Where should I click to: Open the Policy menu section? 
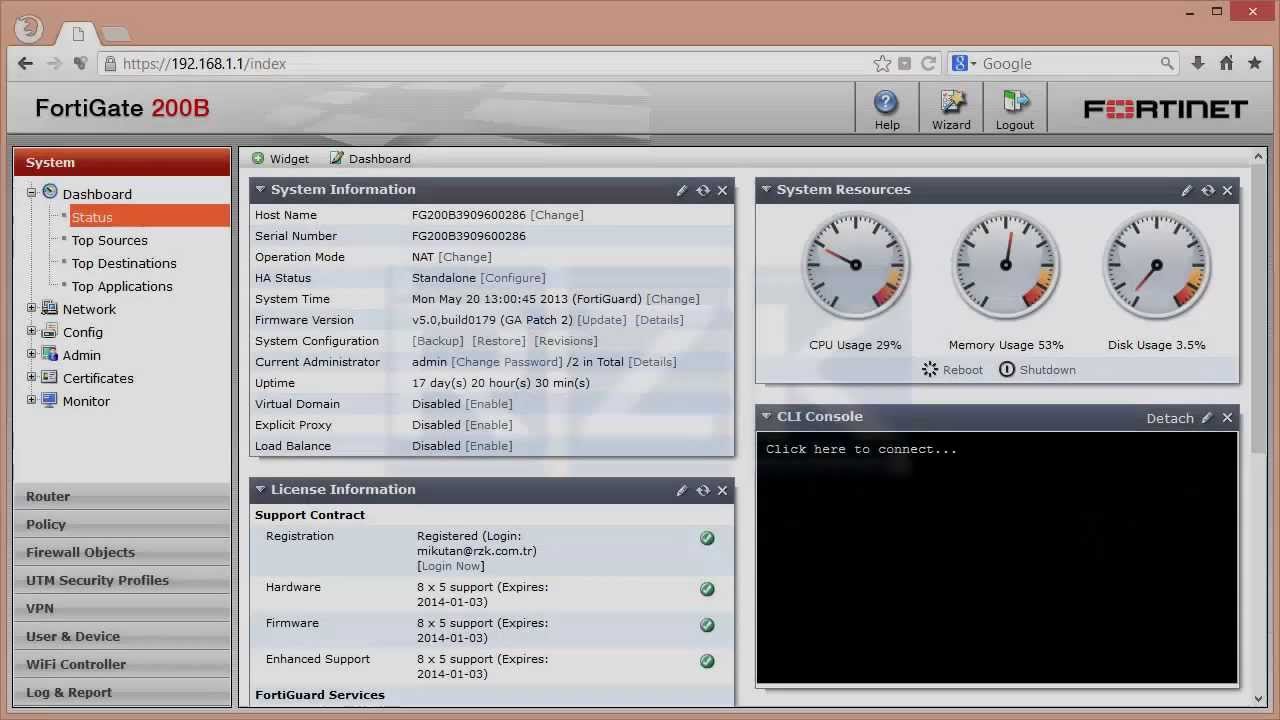click(122, 524)
